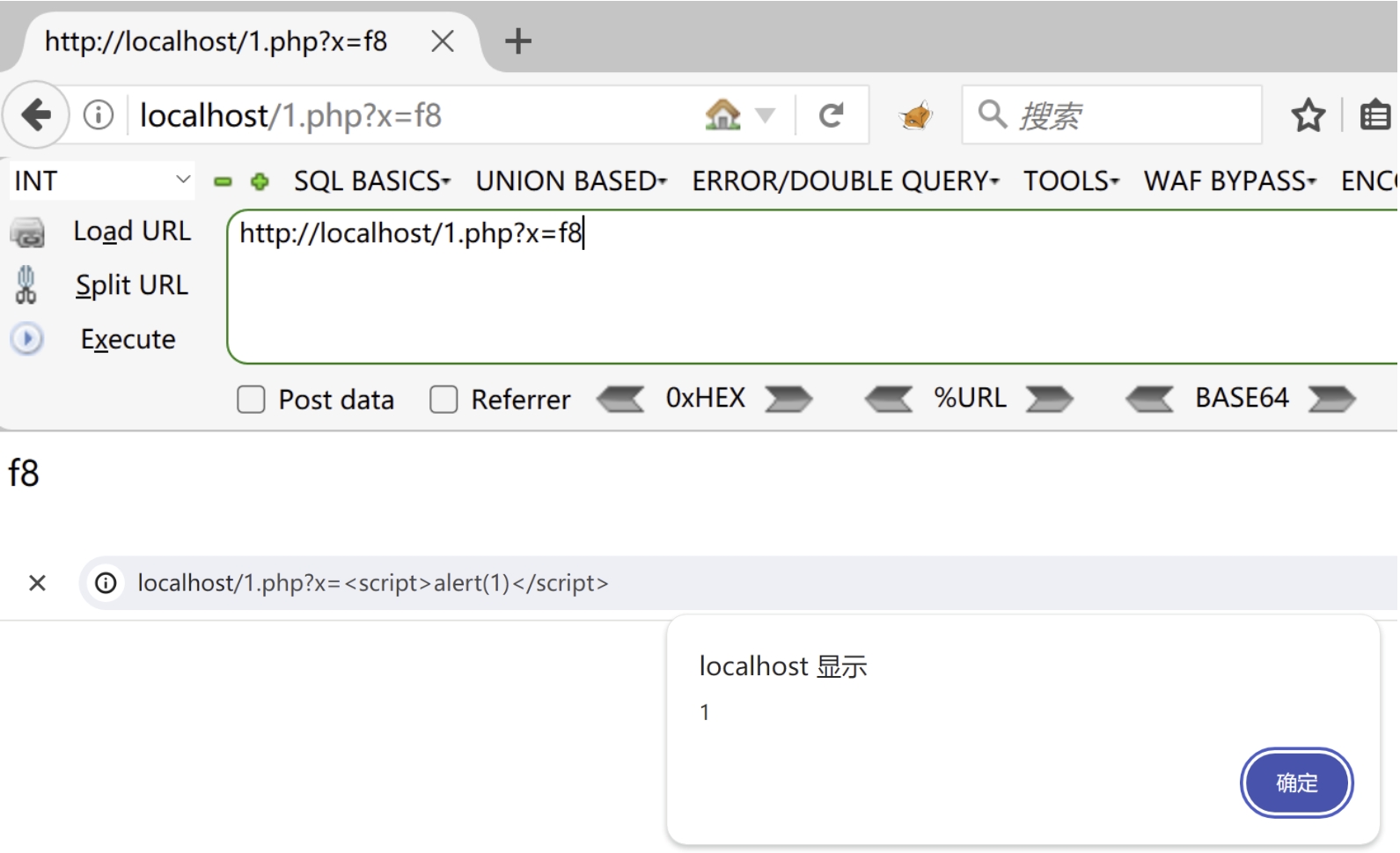Click the search magnifier icon
1400x853 pixels.
coord(993,114)
